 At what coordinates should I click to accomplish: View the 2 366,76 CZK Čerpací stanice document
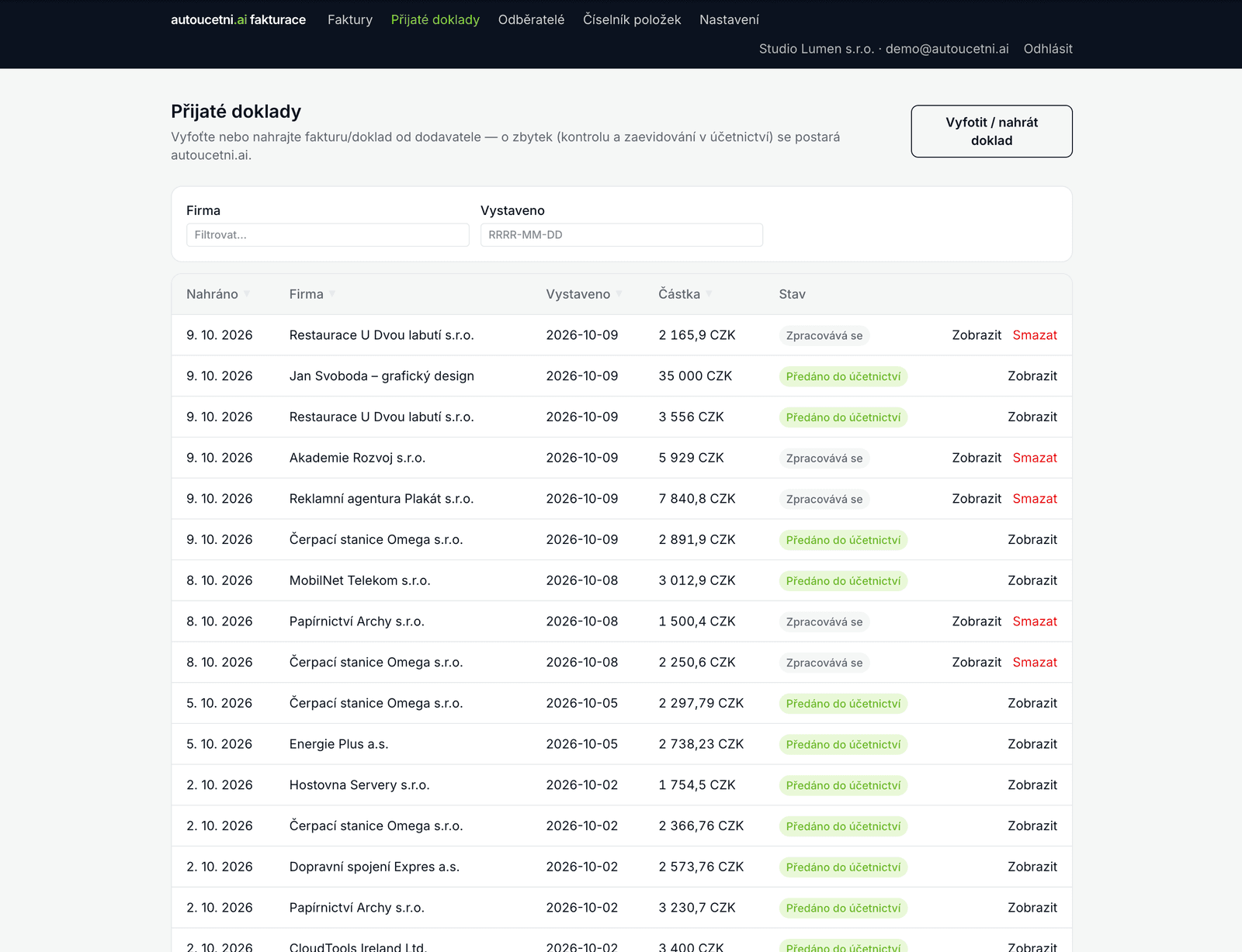click(x=1032, y=826)
